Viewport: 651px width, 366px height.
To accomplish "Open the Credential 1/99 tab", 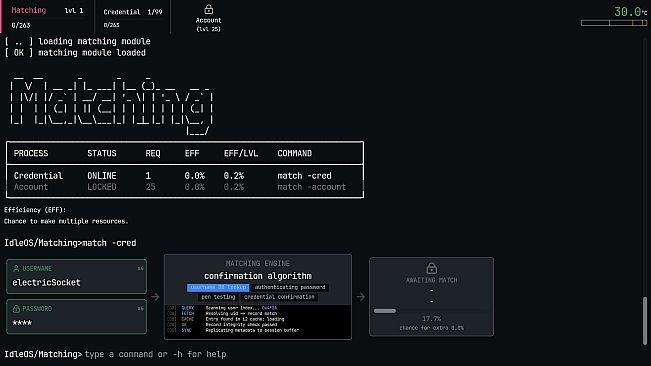I will pyautogui.click(x=132, y=17).
